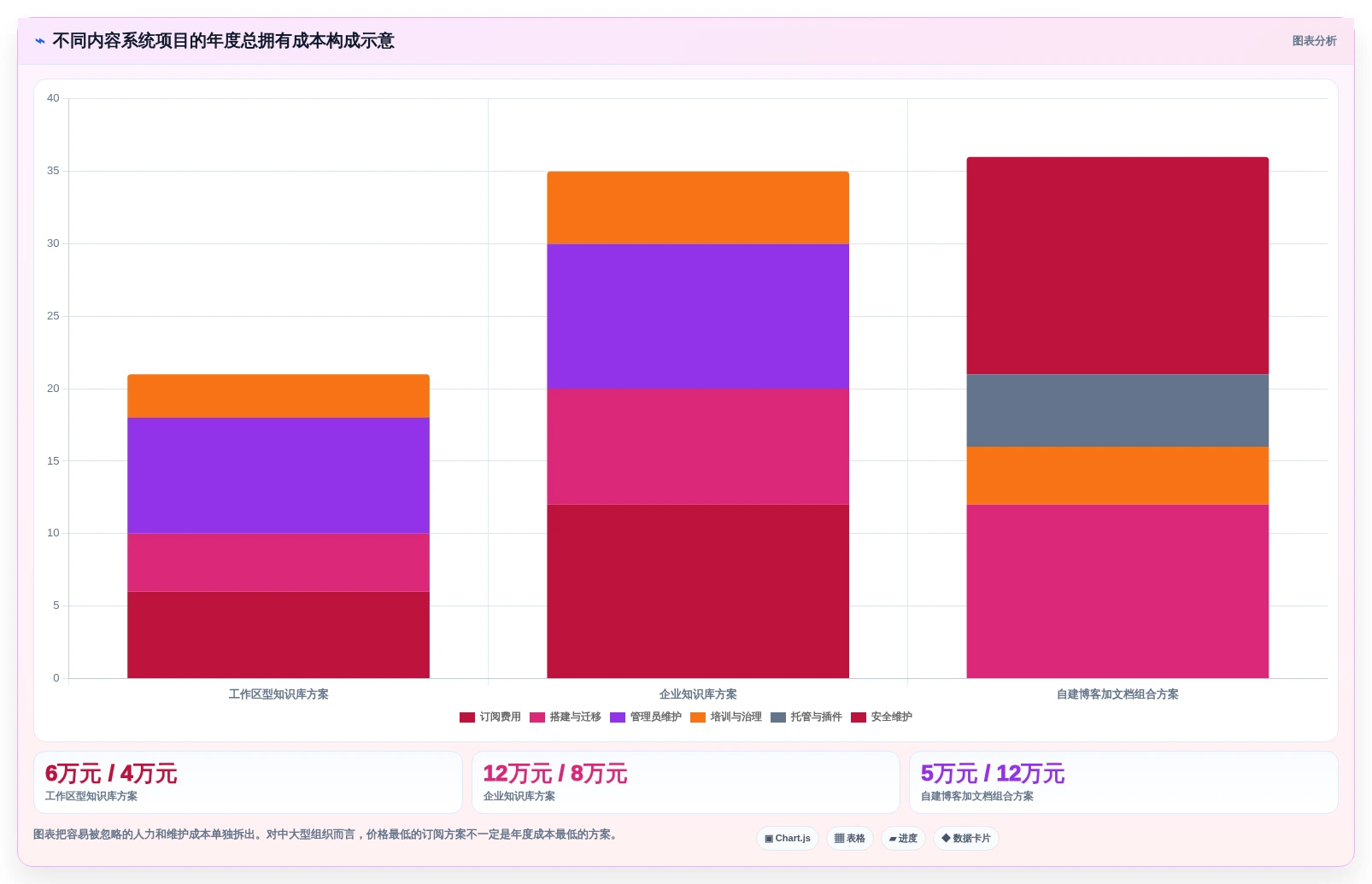
Task: Select the purple segment of 企业知识库方案 bar
Action: coord(698,316)
